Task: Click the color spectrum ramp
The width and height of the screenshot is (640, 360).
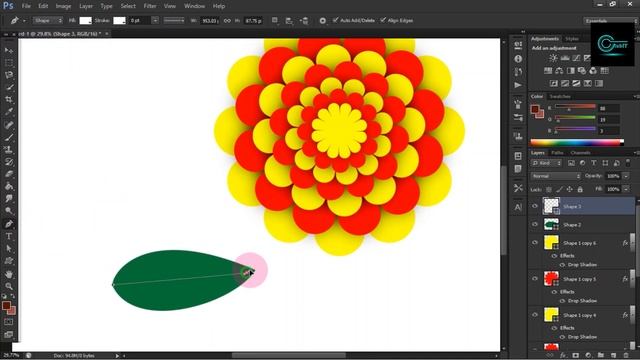Action: coord(577,142)
